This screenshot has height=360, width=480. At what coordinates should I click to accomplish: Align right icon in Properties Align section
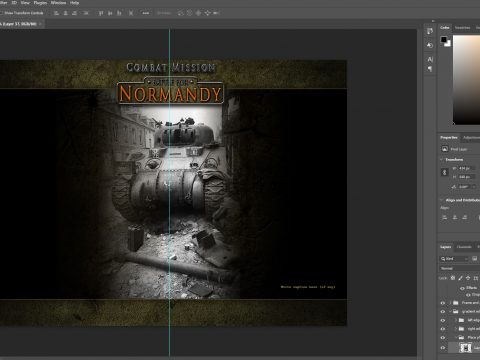point(465,217)
